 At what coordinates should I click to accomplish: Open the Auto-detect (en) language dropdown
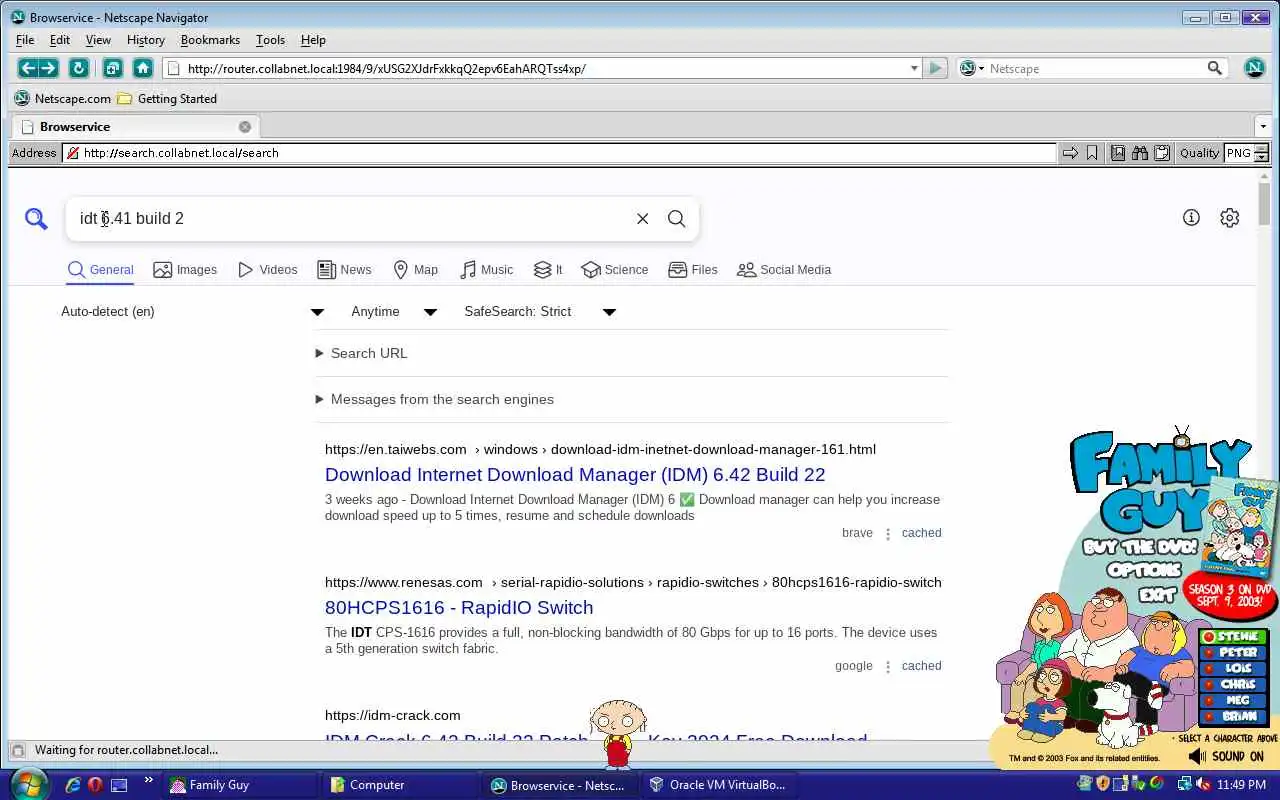192,312
